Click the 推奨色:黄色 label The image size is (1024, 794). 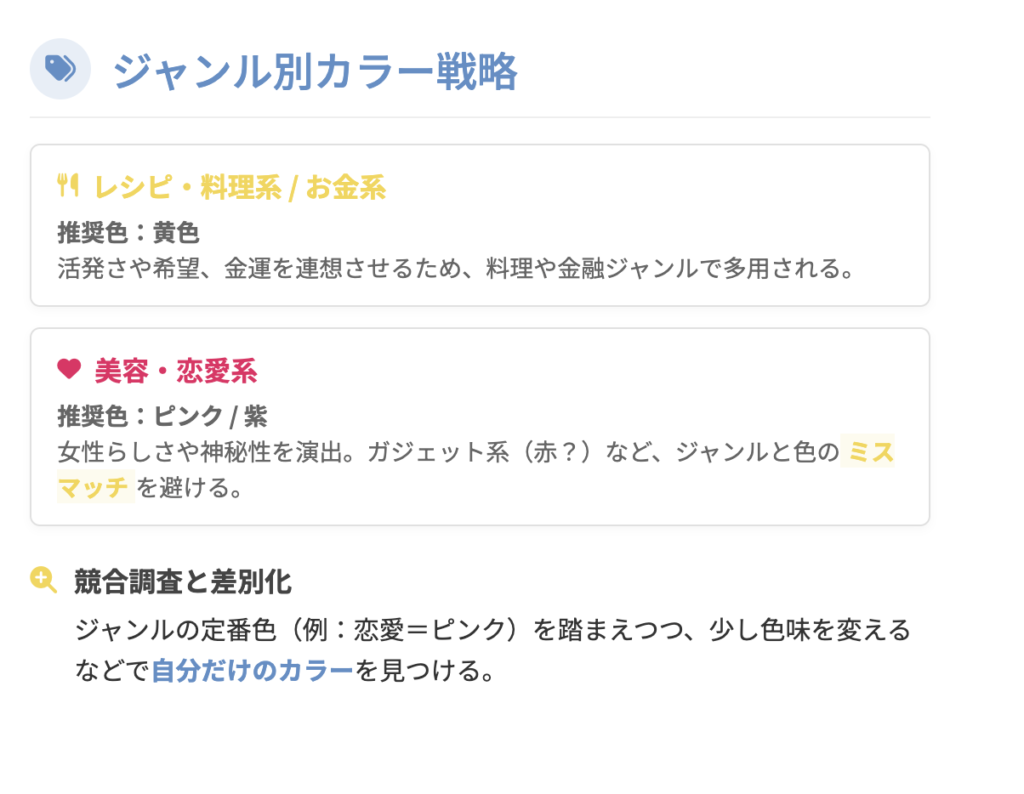128,233
